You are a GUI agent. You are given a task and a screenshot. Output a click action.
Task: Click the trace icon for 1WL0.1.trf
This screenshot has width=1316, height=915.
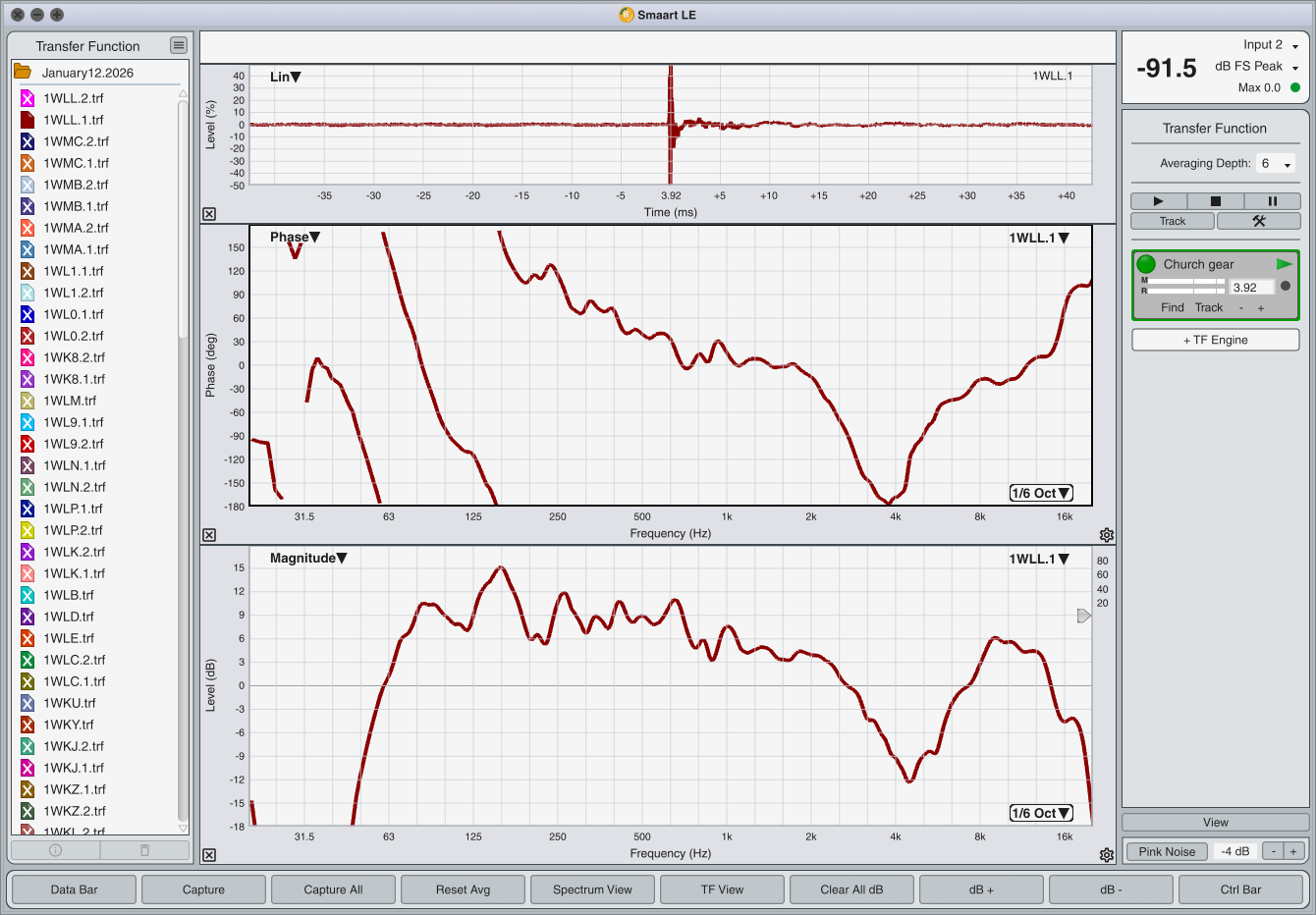click(27, 314)
